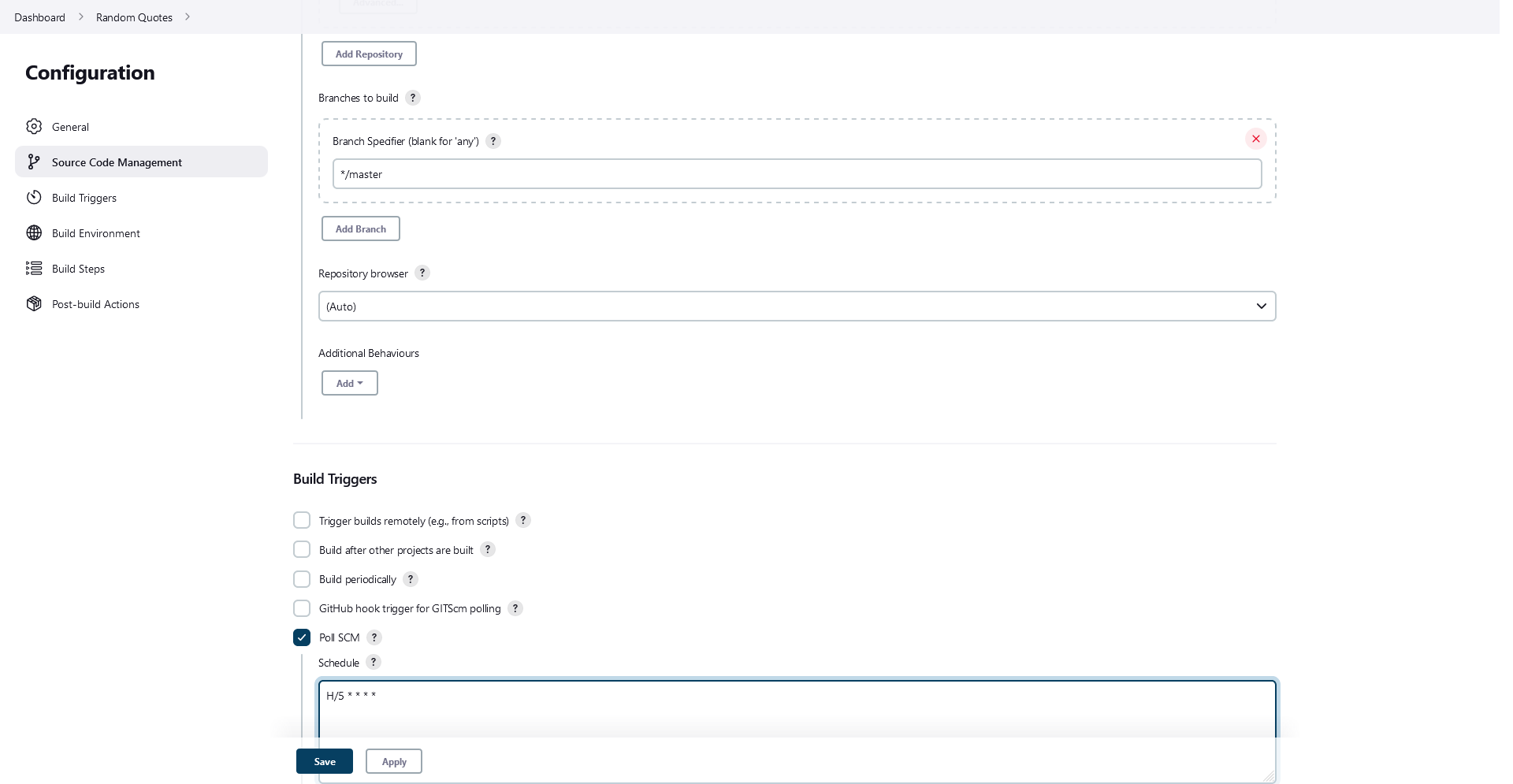Viewport: 1513px width, 784px height.
Task: Apply the configuration changes
Action: (394, 761)
